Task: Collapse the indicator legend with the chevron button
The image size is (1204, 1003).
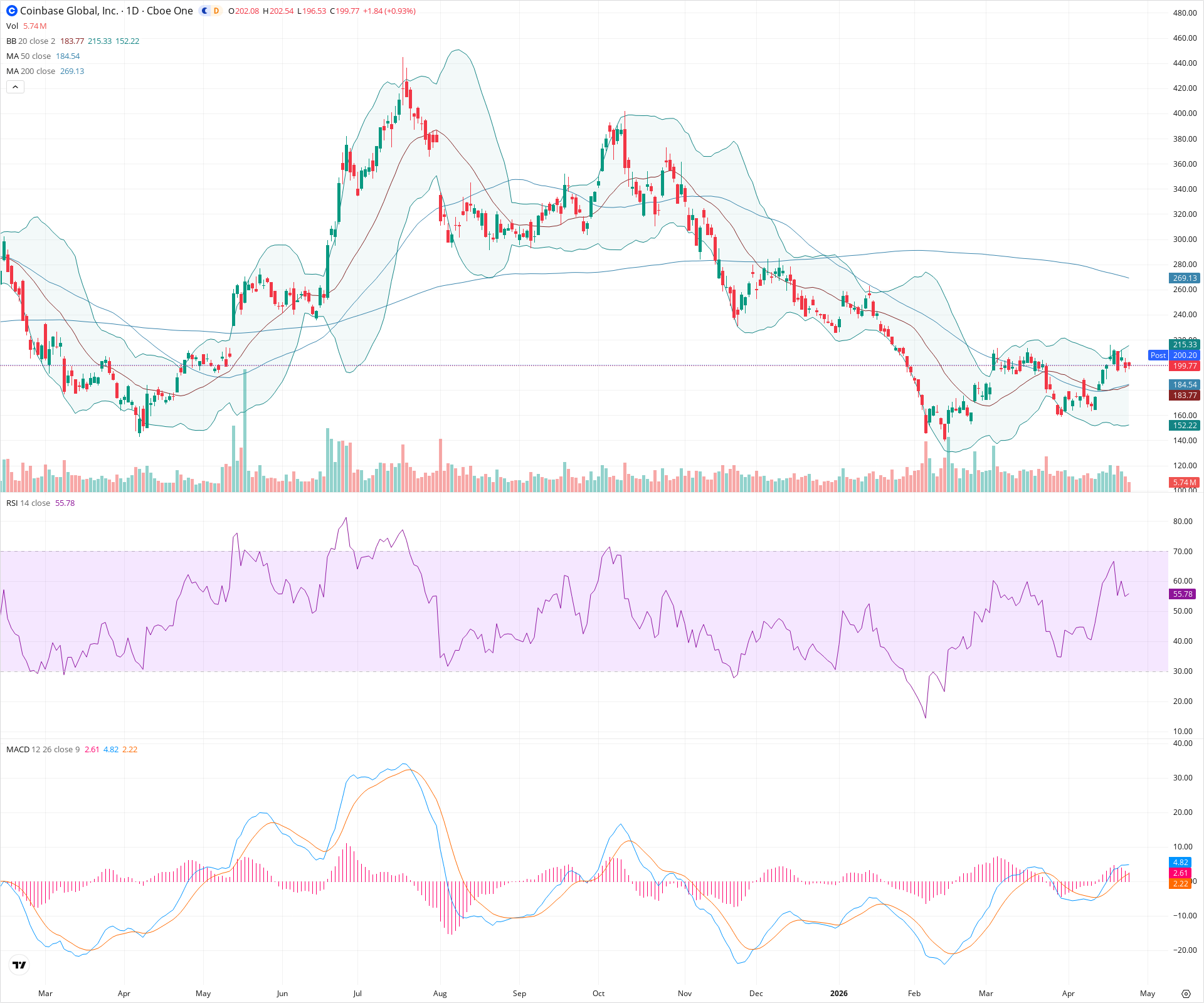Action: click(14, 87)
